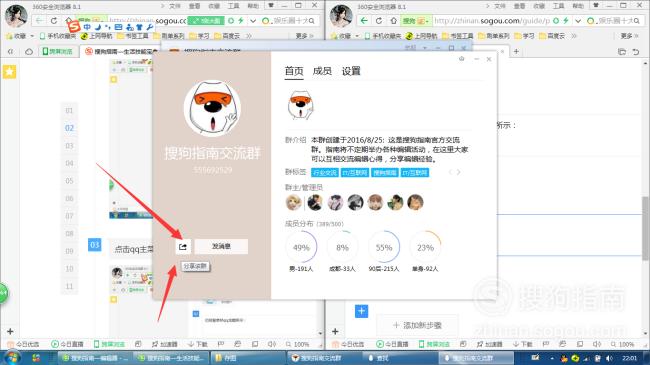Click the skin shirt icon in right browser
The width and height of the screenshot is (650, 365).
596,5
